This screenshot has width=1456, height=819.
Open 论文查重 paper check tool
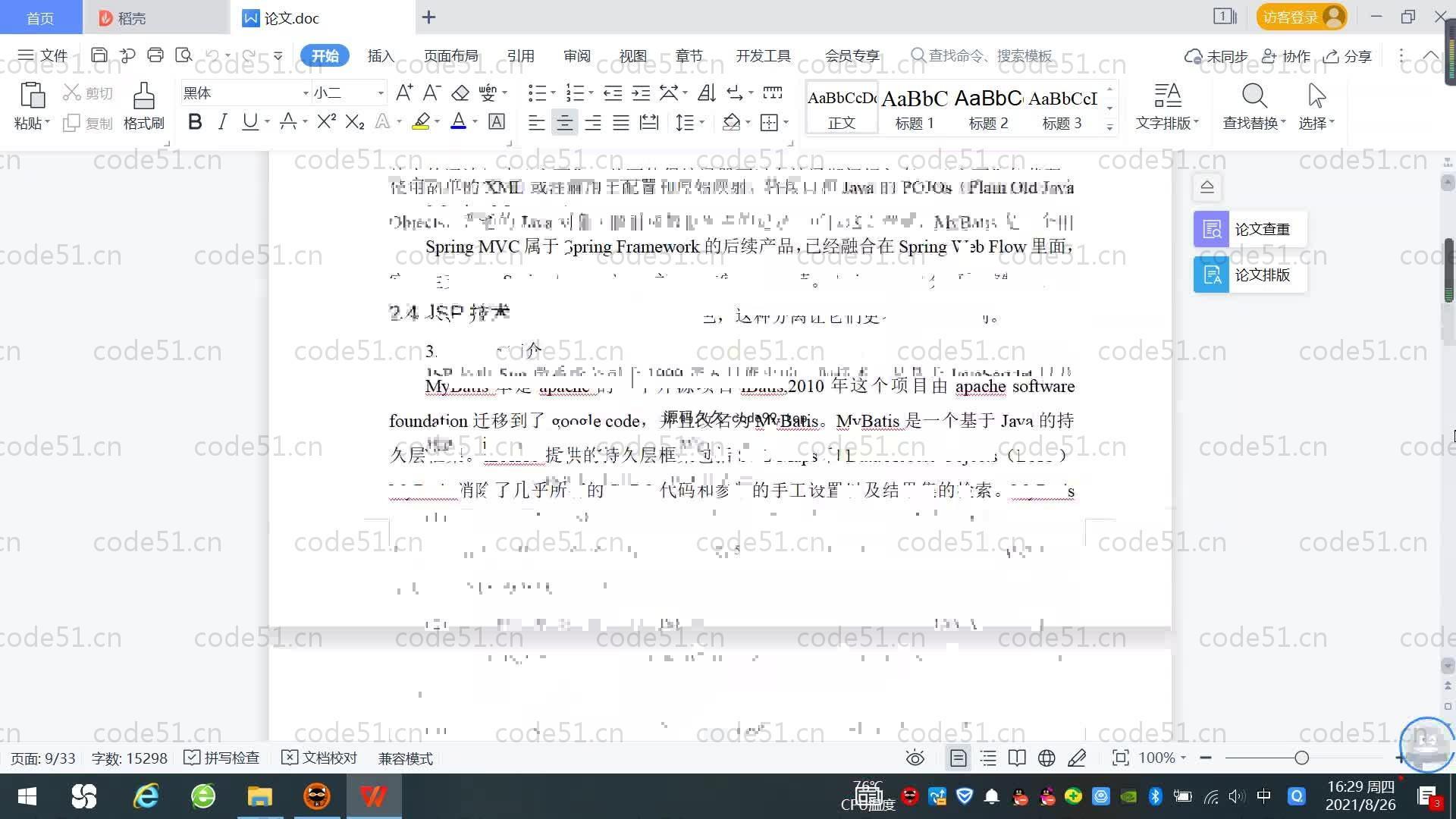pos(1250,229)
